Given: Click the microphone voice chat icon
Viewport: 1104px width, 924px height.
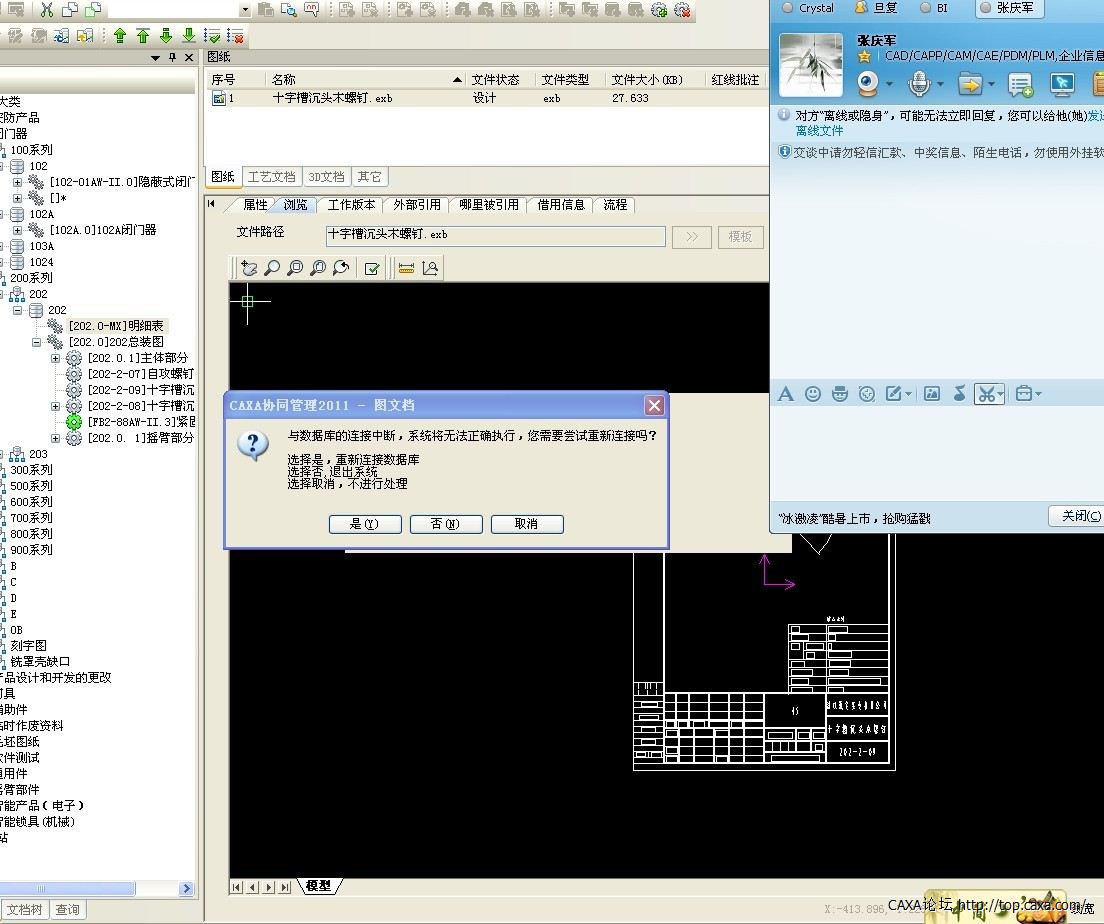Looking at the screenshot, I should [x=918, y=84].
